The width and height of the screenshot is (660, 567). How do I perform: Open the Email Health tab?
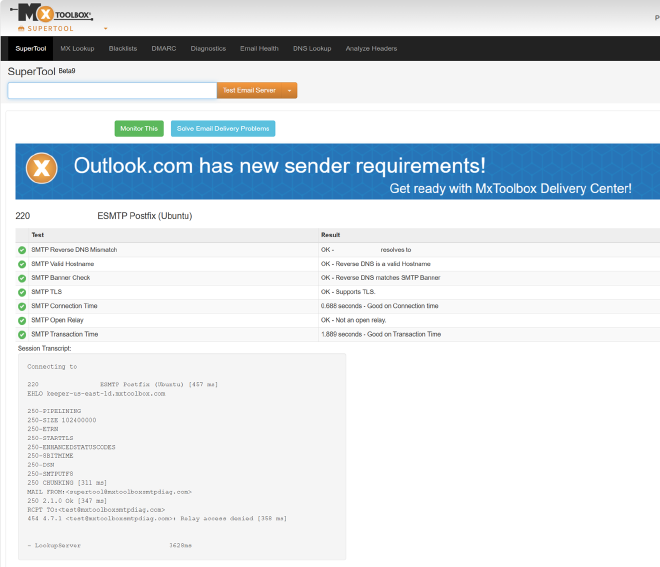(259, 48)
